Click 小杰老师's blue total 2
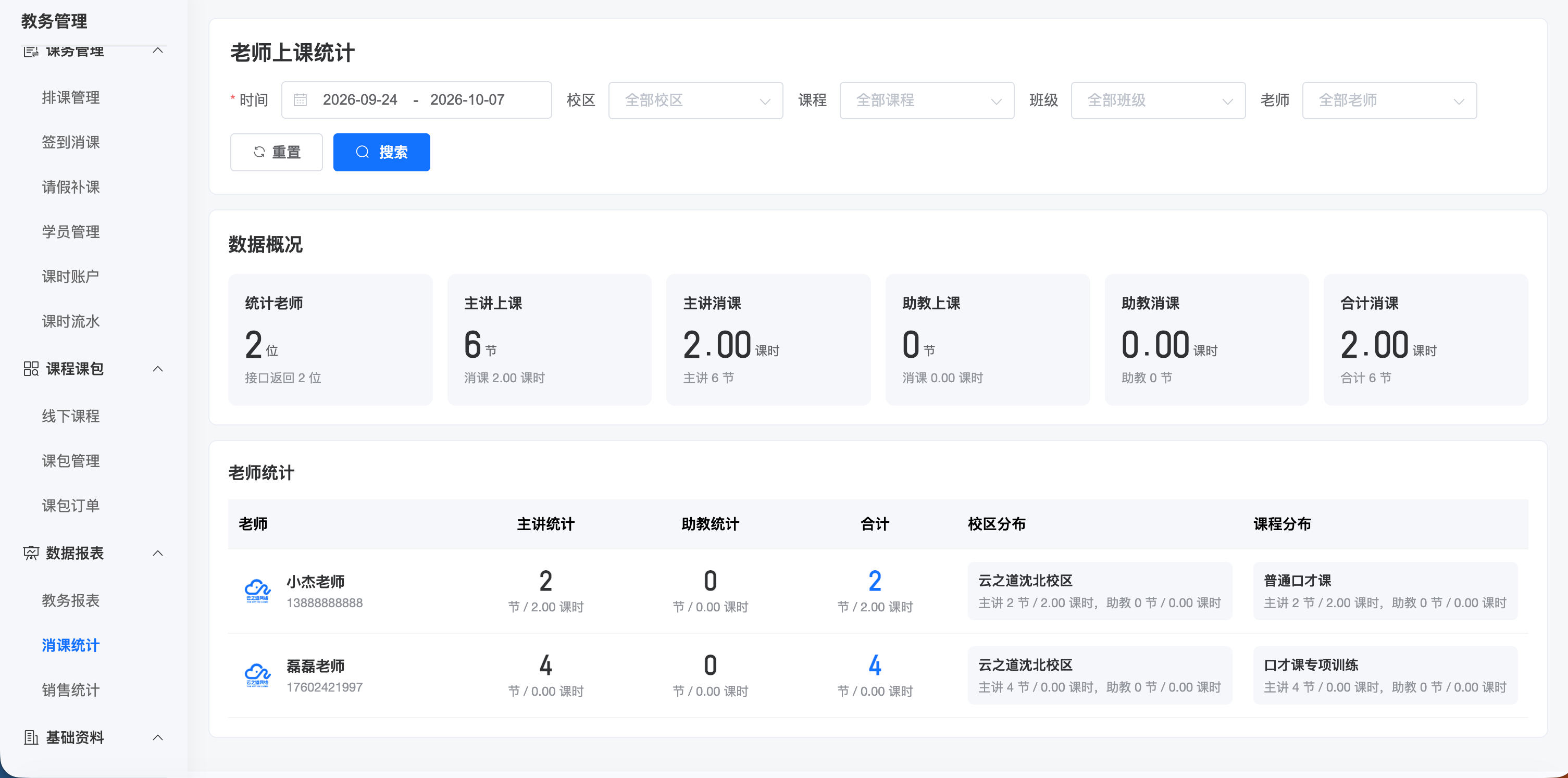This screenshot has height=778, width=1568. tap(875, 581)
